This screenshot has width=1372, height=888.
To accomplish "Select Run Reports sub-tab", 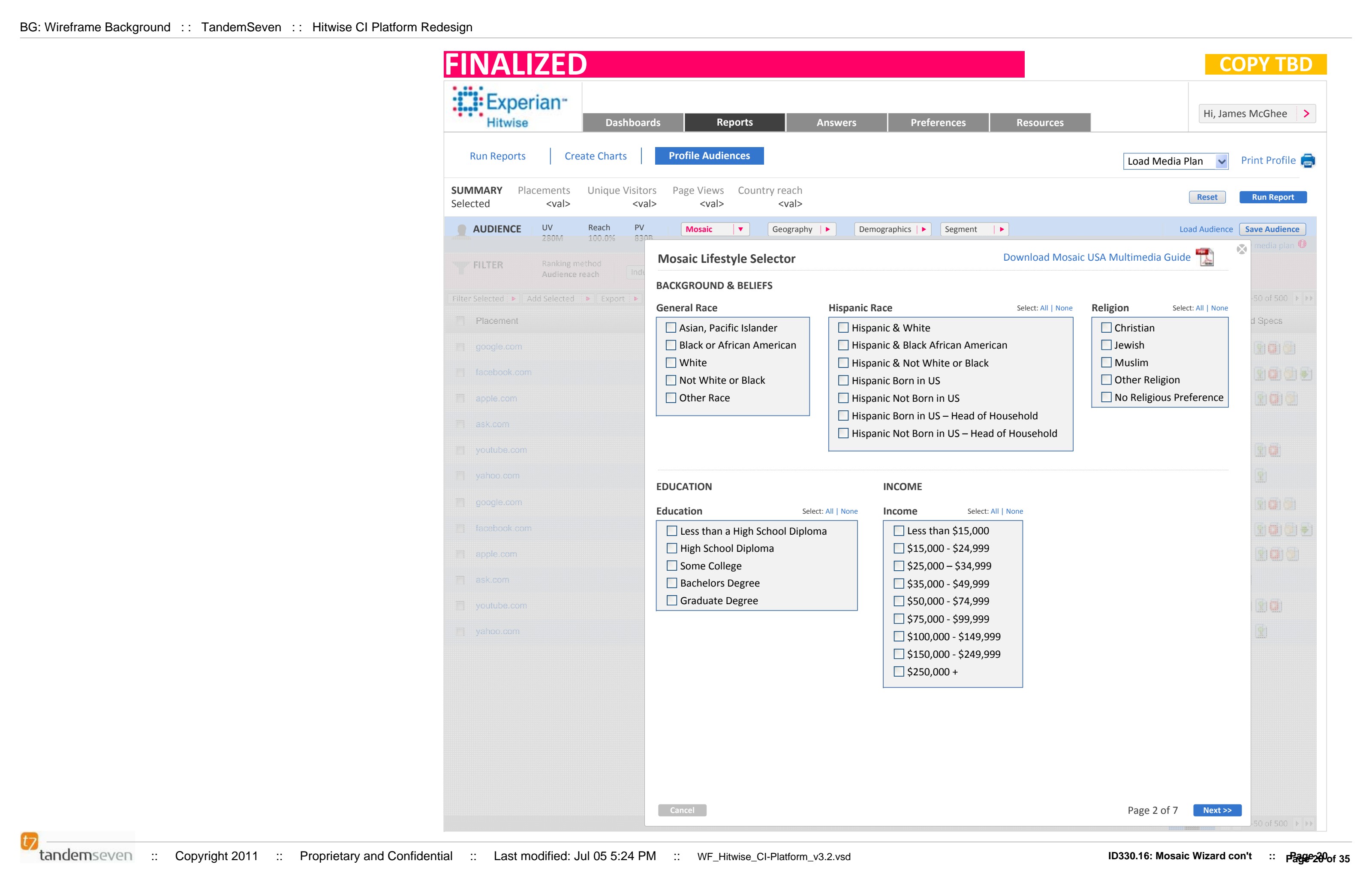I will [x=497, y=156].
